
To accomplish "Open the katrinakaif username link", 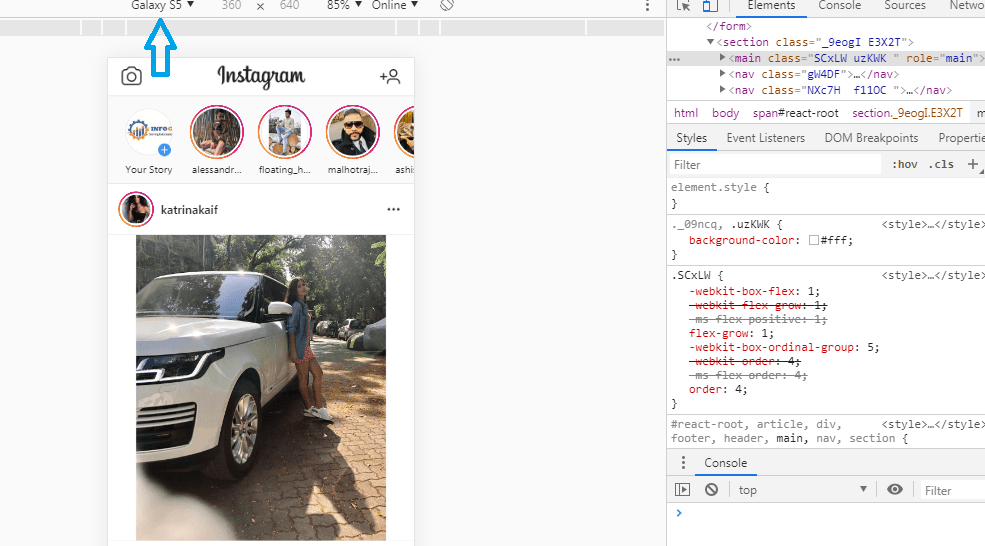I will point(189,210).
